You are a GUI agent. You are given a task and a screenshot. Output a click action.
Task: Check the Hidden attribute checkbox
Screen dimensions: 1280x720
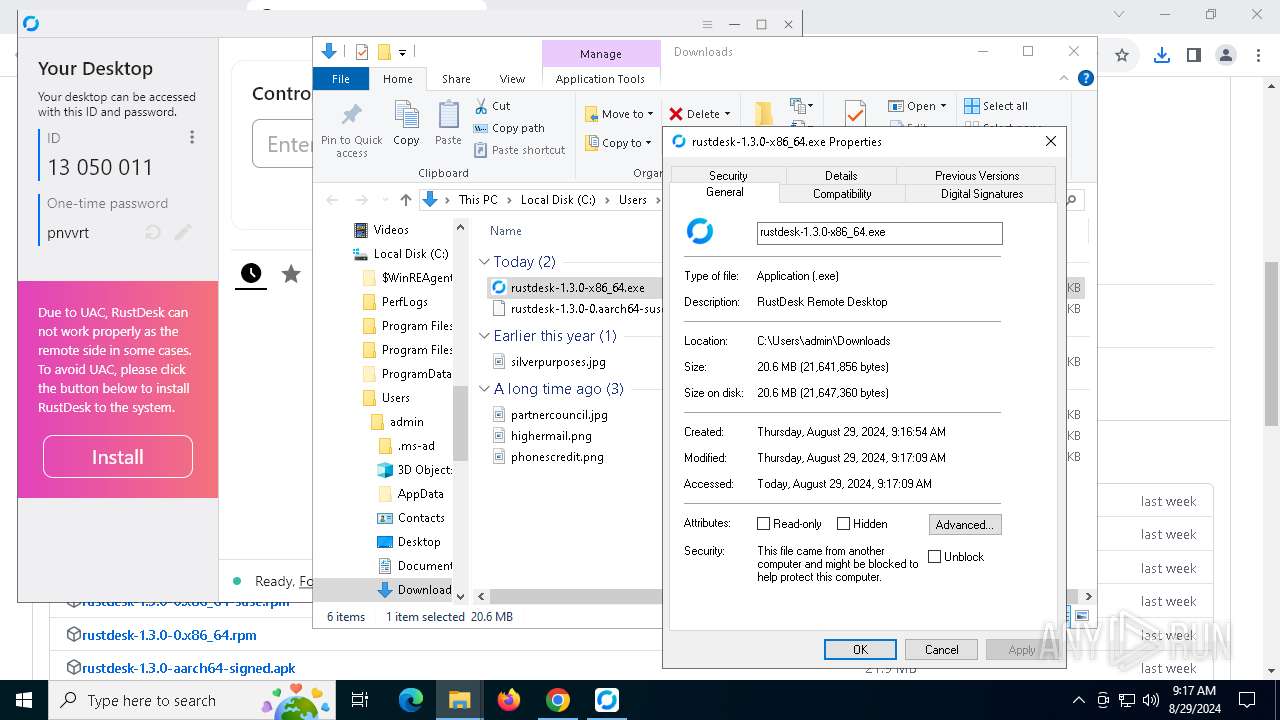click(843, 524)
